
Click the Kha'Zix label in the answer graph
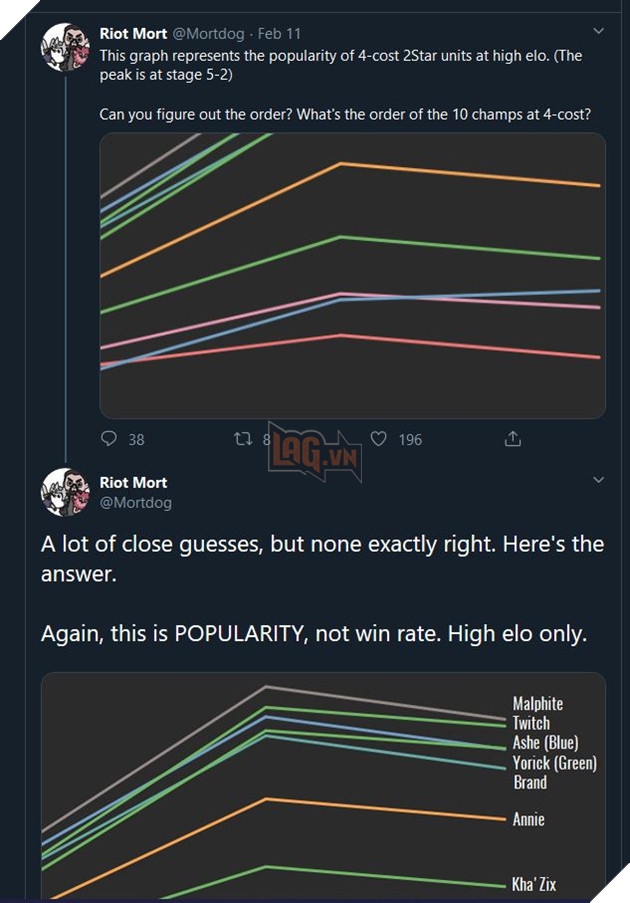click(534, 884)
